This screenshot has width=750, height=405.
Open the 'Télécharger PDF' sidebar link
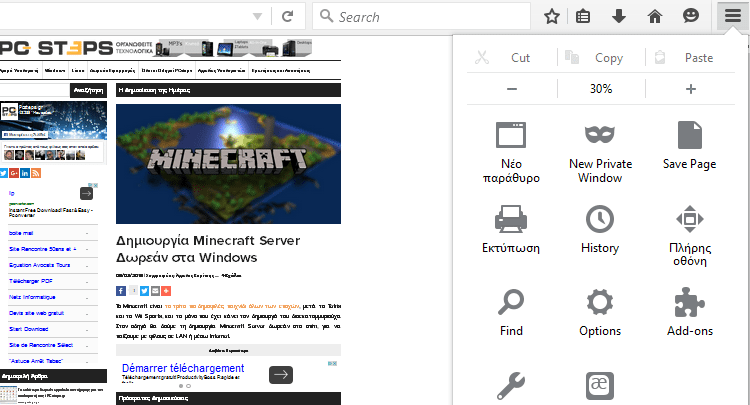(31, 281)
